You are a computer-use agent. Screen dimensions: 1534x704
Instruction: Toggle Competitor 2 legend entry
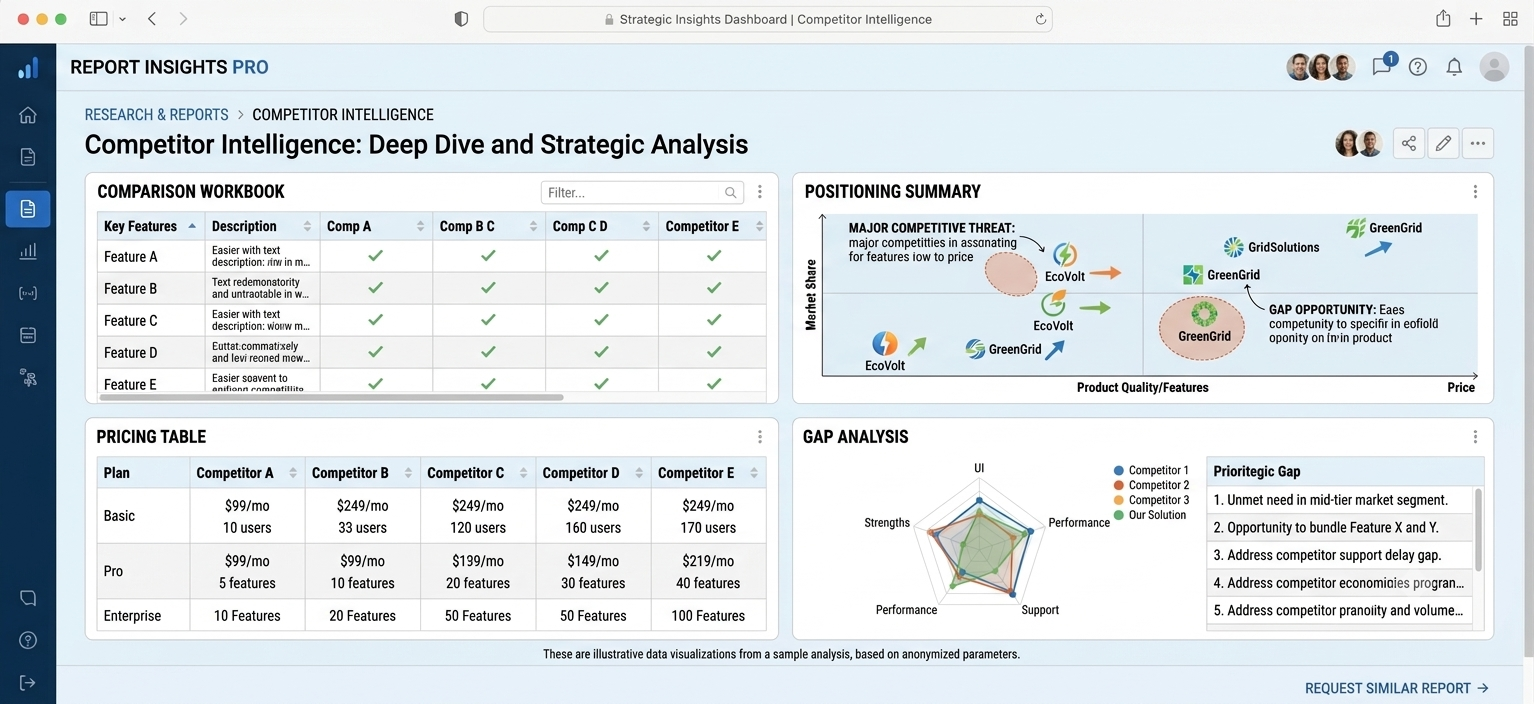click(1152, 485)
